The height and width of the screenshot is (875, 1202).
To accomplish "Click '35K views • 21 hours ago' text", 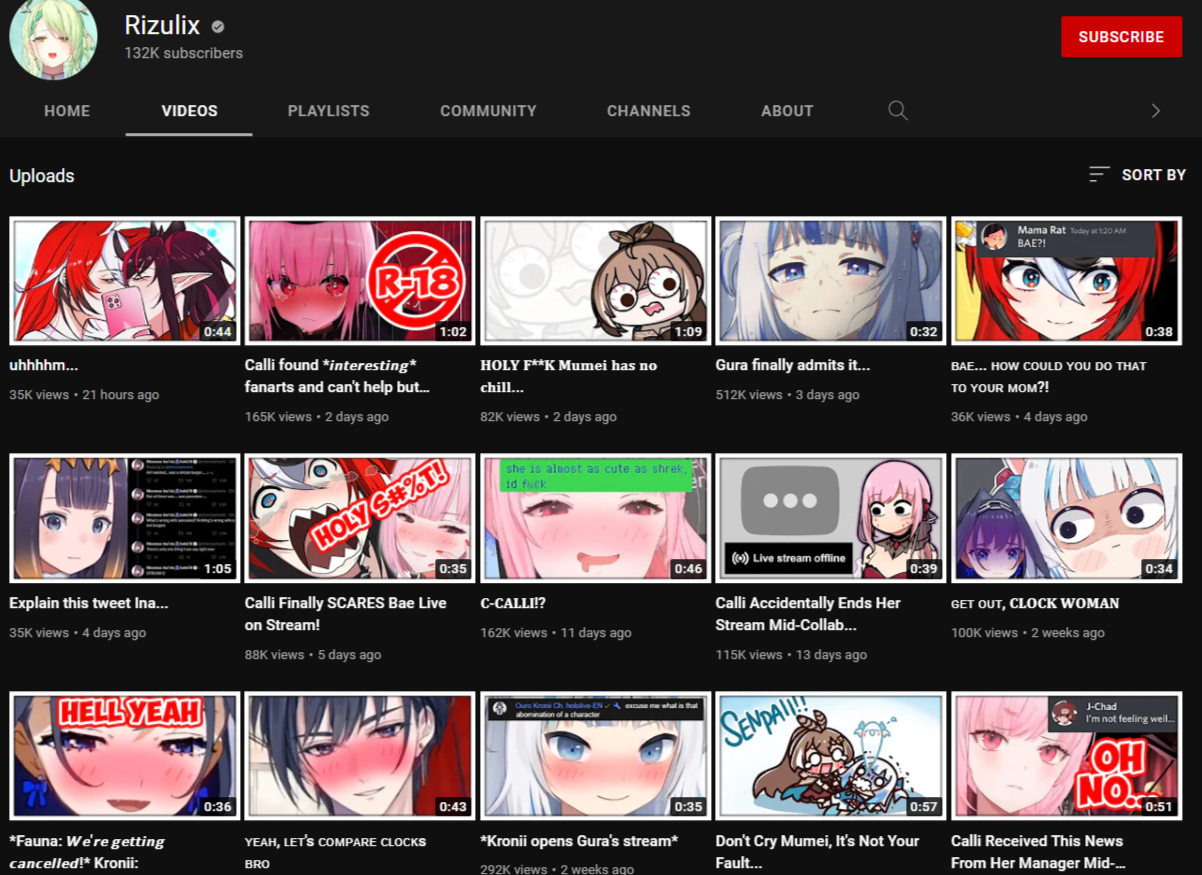I will coord(84,395).
